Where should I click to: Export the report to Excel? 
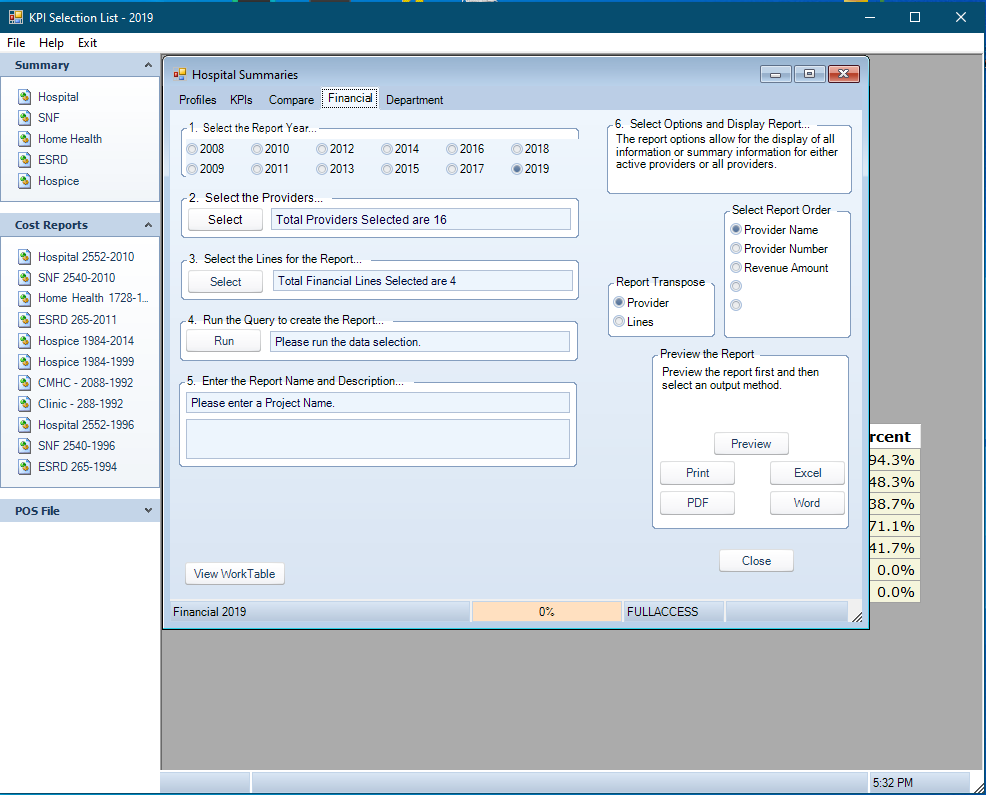click(807, 472)
